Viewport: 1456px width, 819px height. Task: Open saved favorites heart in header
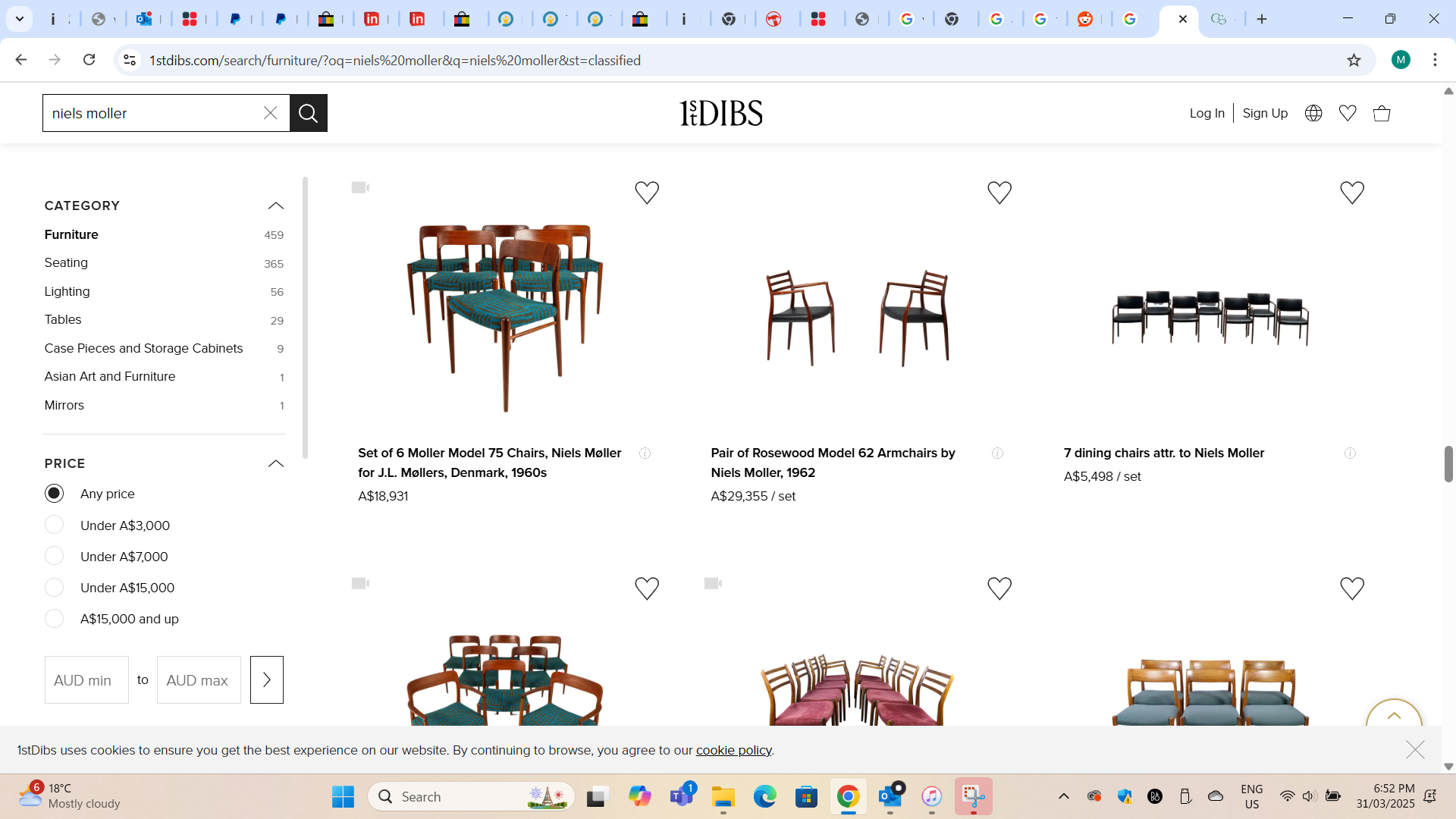[1347, 113]
